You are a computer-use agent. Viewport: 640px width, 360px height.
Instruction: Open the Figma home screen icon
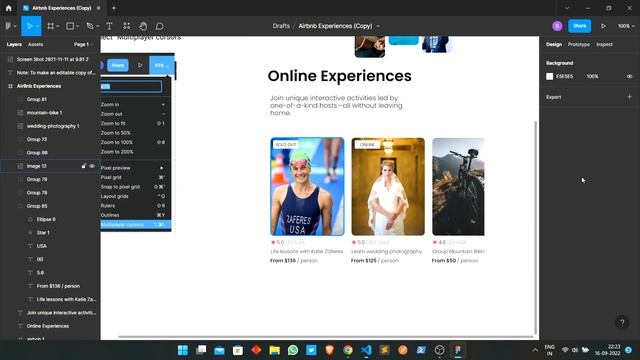pos(9,8)
